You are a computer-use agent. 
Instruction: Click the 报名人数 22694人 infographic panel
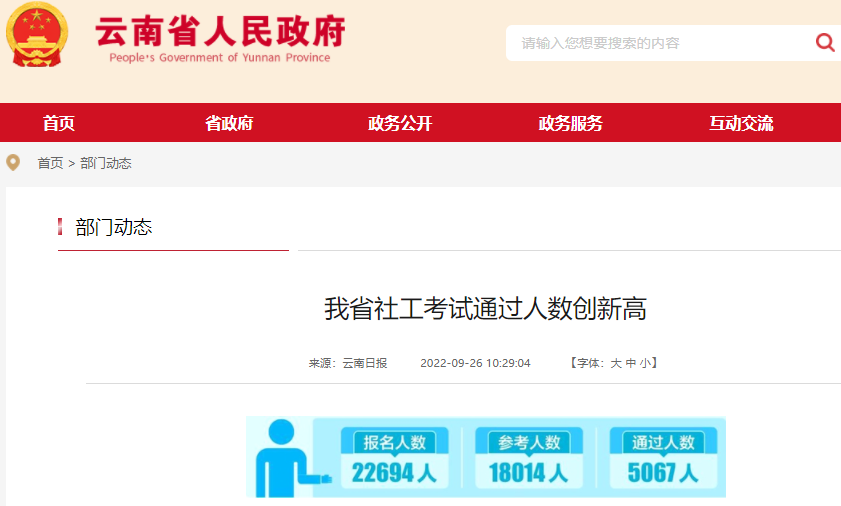tap(394, 460)
